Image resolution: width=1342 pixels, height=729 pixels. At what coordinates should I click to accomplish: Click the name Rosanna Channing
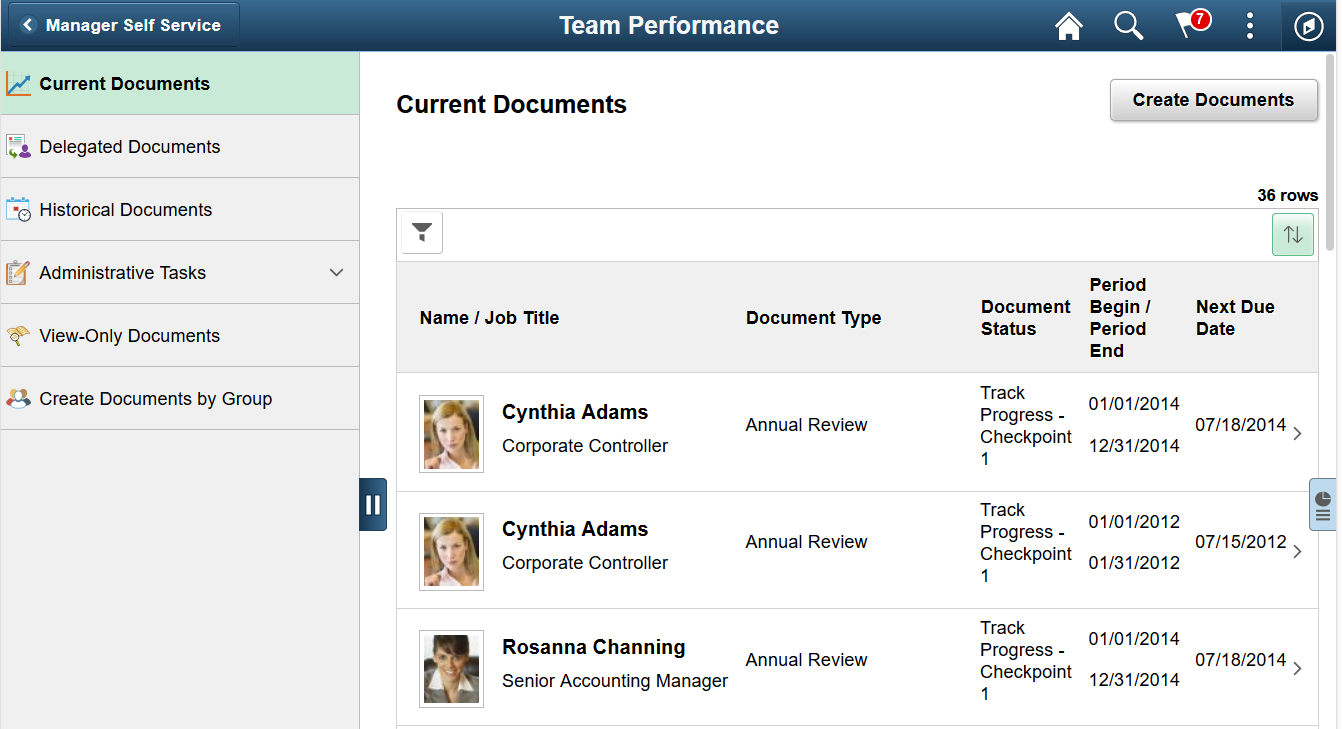tap(593, 647)
